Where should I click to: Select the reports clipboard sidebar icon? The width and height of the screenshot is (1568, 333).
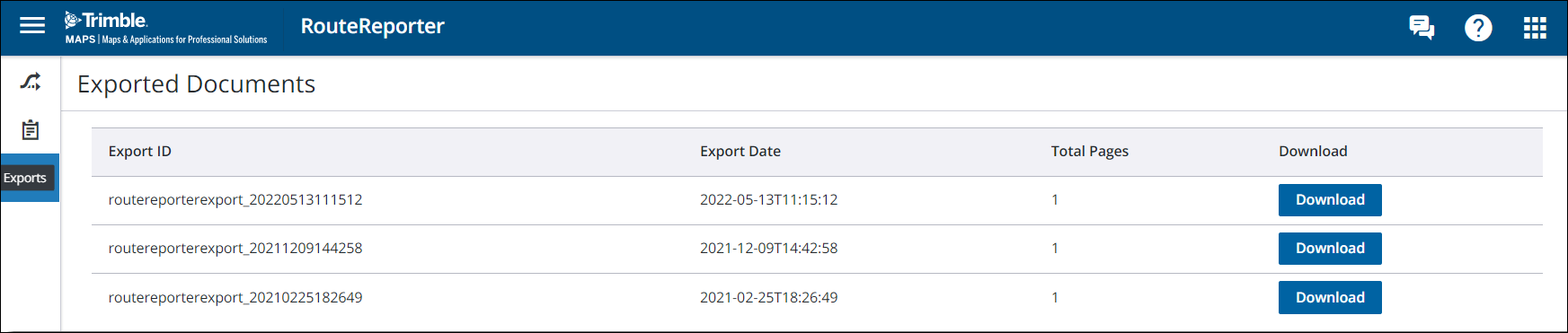31,130
